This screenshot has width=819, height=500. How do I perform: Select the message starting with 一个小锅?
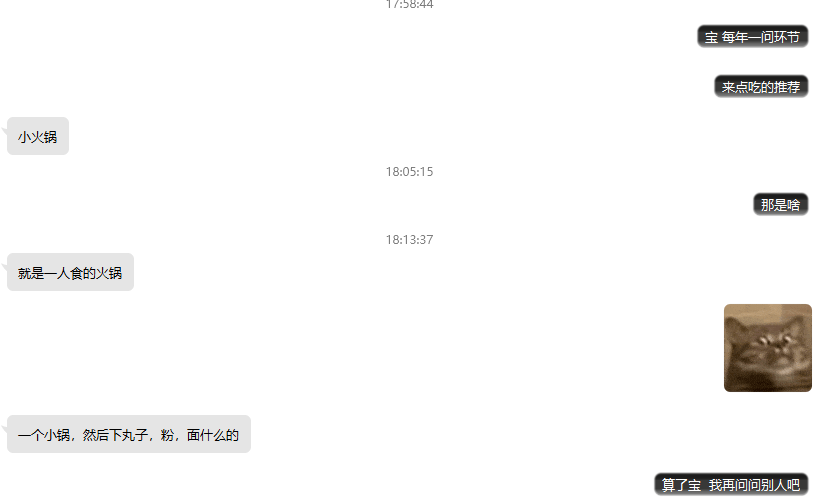(x=129, y=434)
